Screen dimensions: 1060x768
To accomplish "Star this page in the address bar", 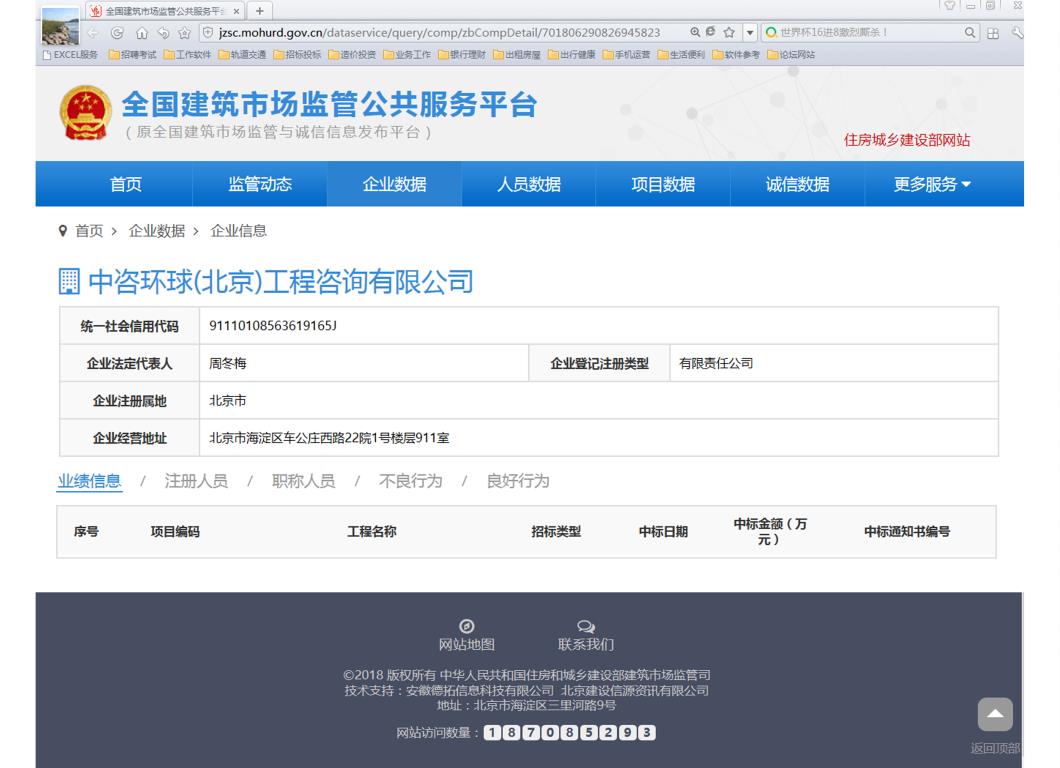I will click(x=729, y=33).
